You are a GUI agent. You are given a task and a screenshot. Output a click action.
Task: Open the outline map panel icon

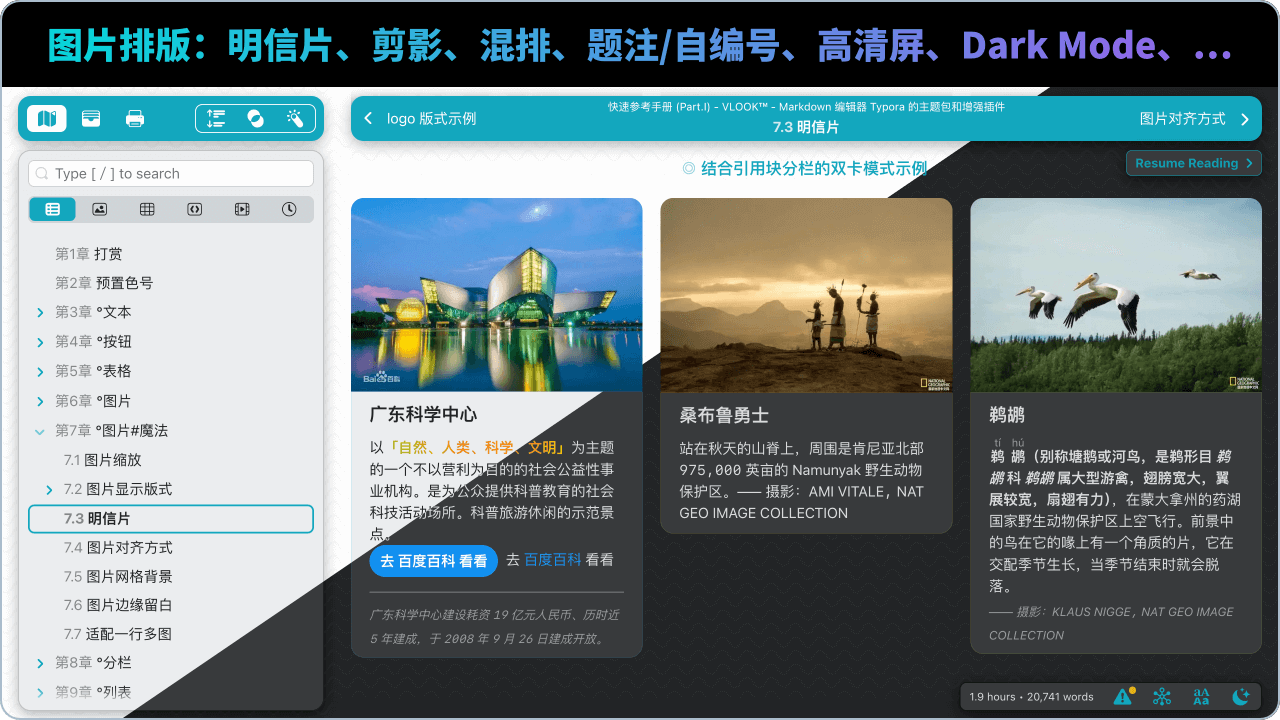(x=47, y=119)
